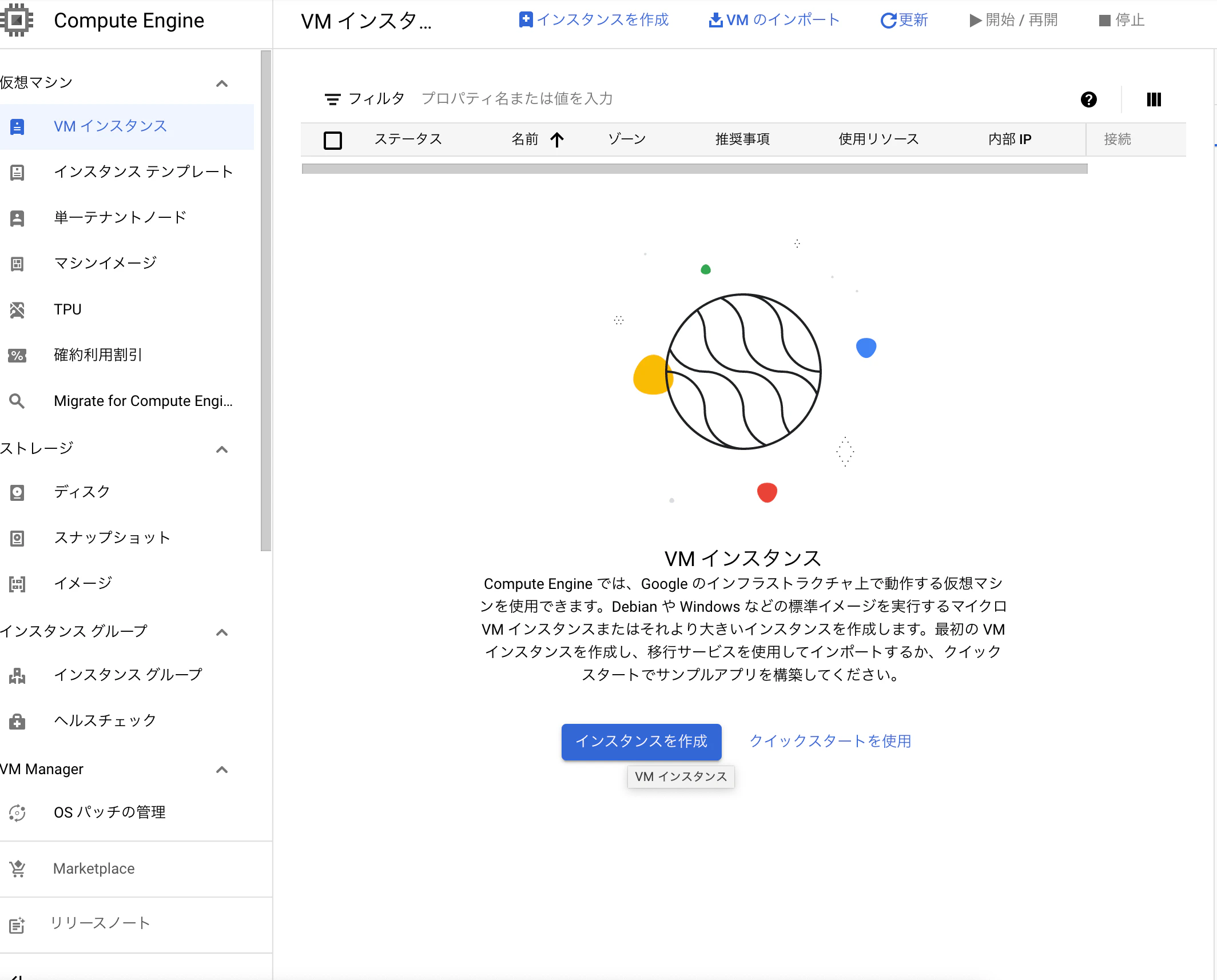Open OS パッチの管理 in sidebar
Viewport: 1217px width, 980px height.
[x=127, y=812]
